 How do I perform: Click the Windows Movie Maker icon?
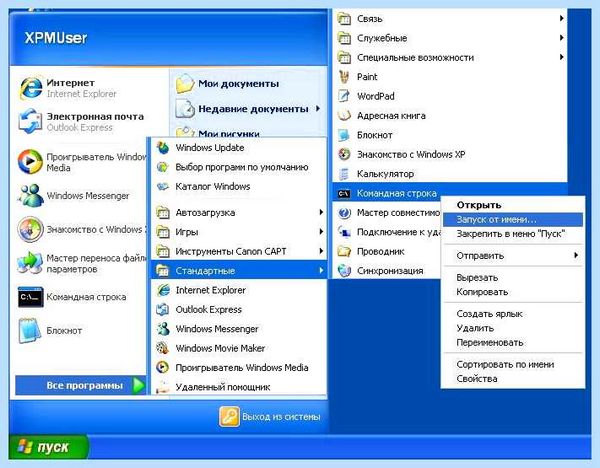[x=163, y=348]
